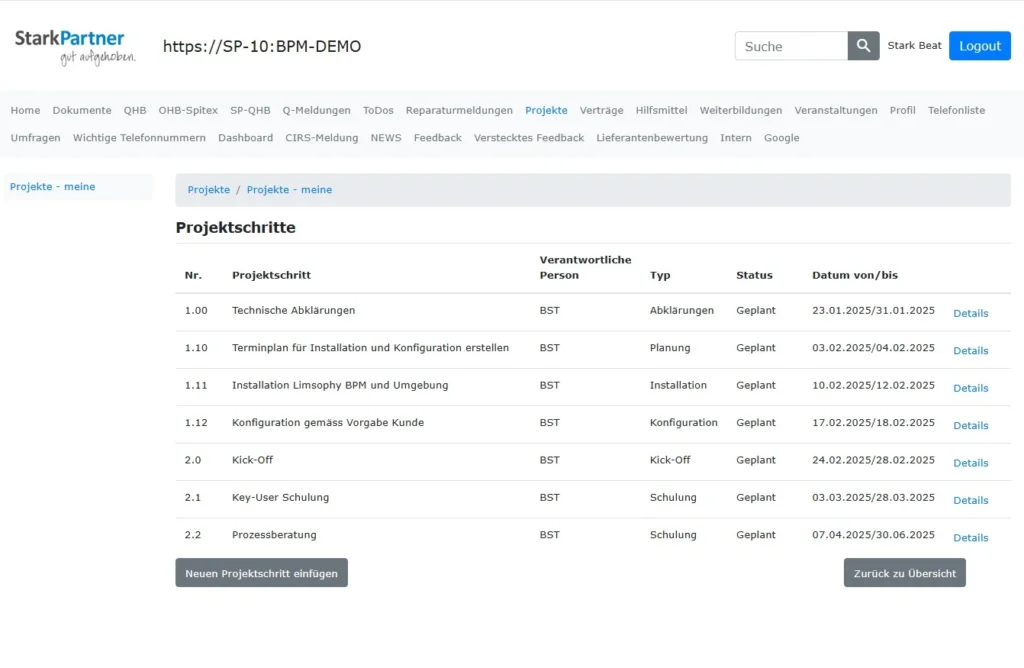Select the Projekte navigation item
Screen dimensions: 1024x668
point(546,110)
